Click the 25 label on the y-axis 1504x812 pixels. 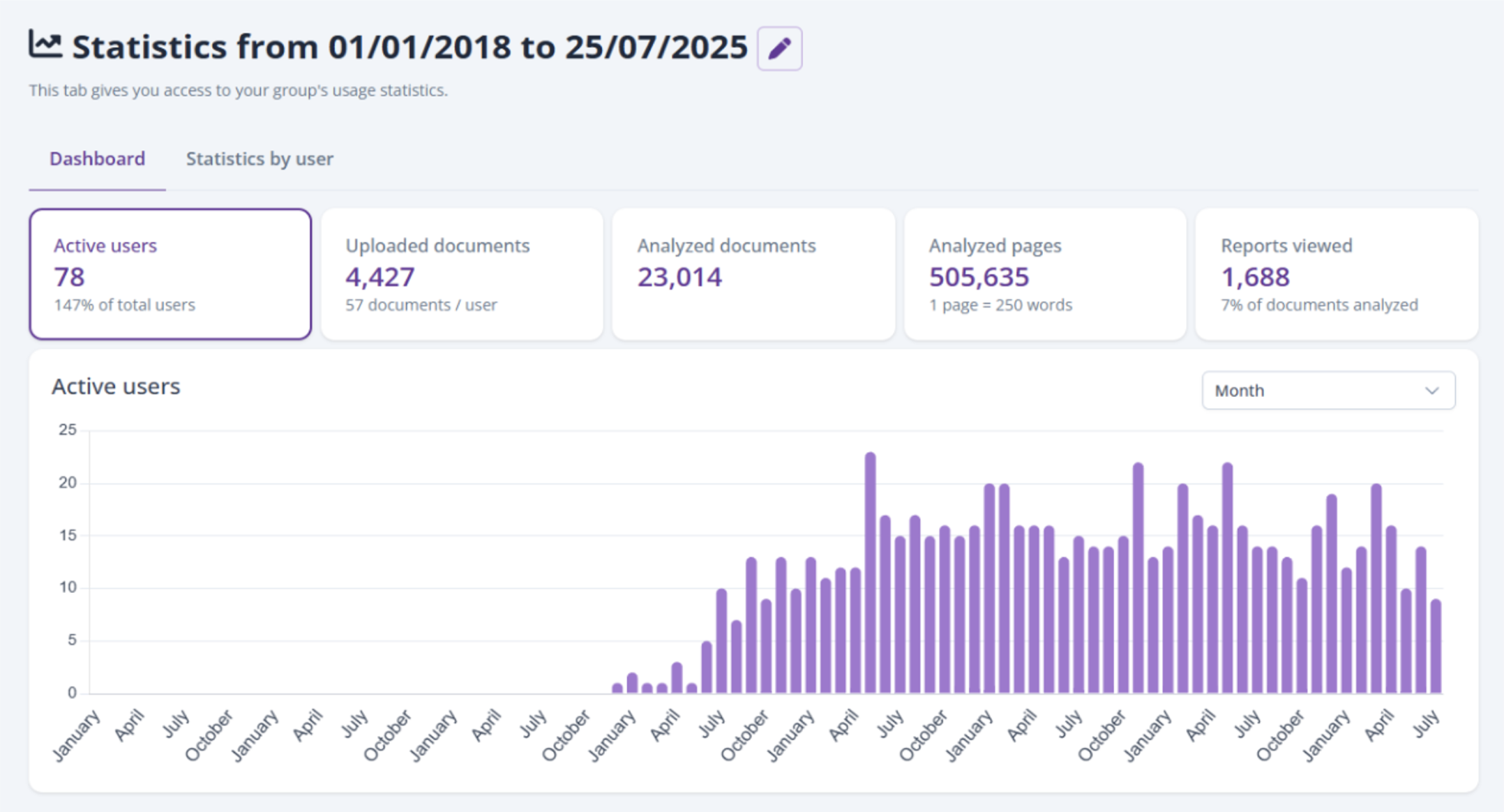(x=68, y=430)
